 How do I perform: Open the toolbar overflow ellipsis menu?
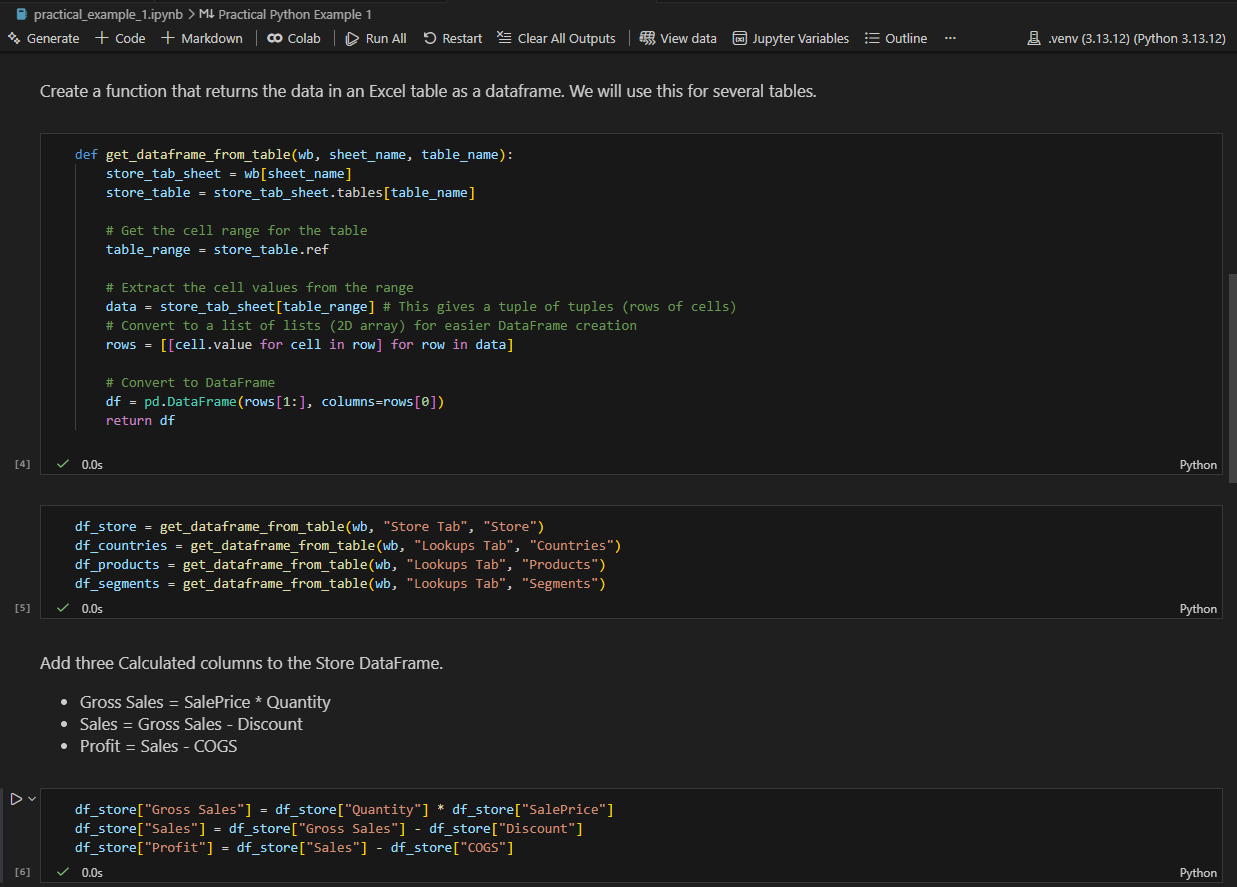coord(949,38)
